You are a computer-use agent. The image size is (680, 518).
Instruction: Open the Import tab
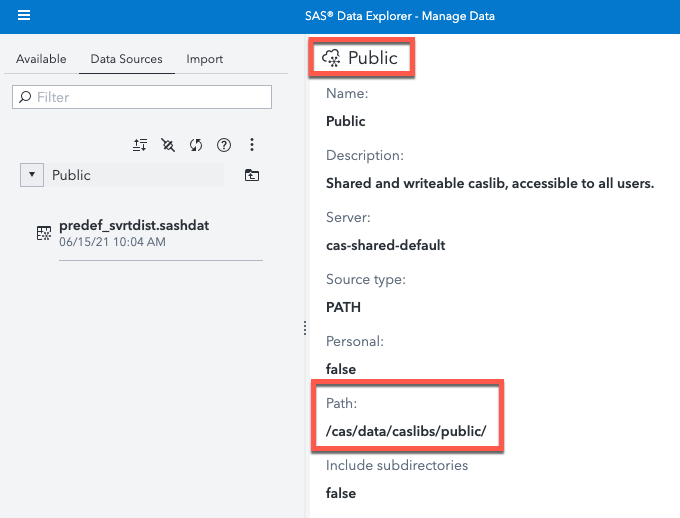(204, 59)
